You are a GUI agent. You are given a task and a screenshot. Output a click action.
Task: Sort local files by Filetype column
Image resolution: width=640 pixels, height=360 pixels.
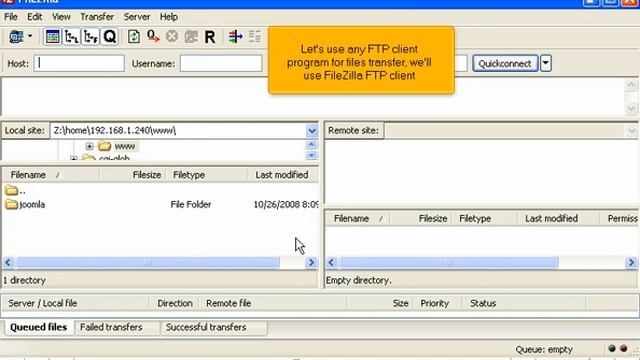(x=207, y=175)
